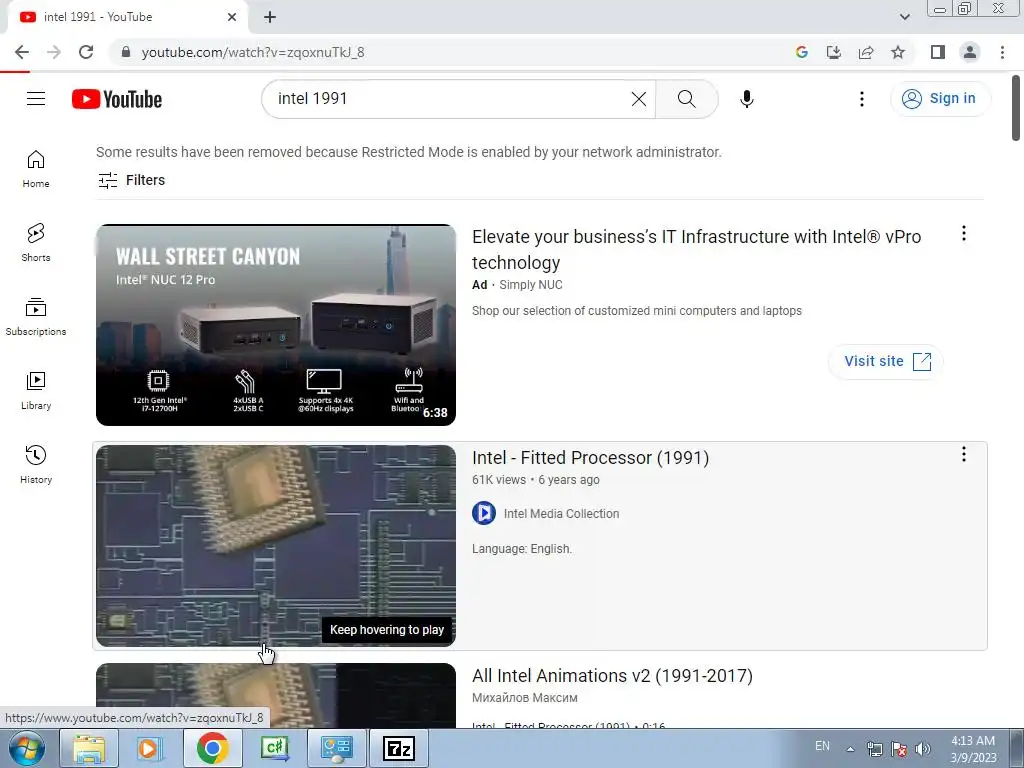The height and width of the screenshot is (768, 1024).
Task: Open the Elevate your business's IT Infrastructure ad title
Action: tap(696, 249)
